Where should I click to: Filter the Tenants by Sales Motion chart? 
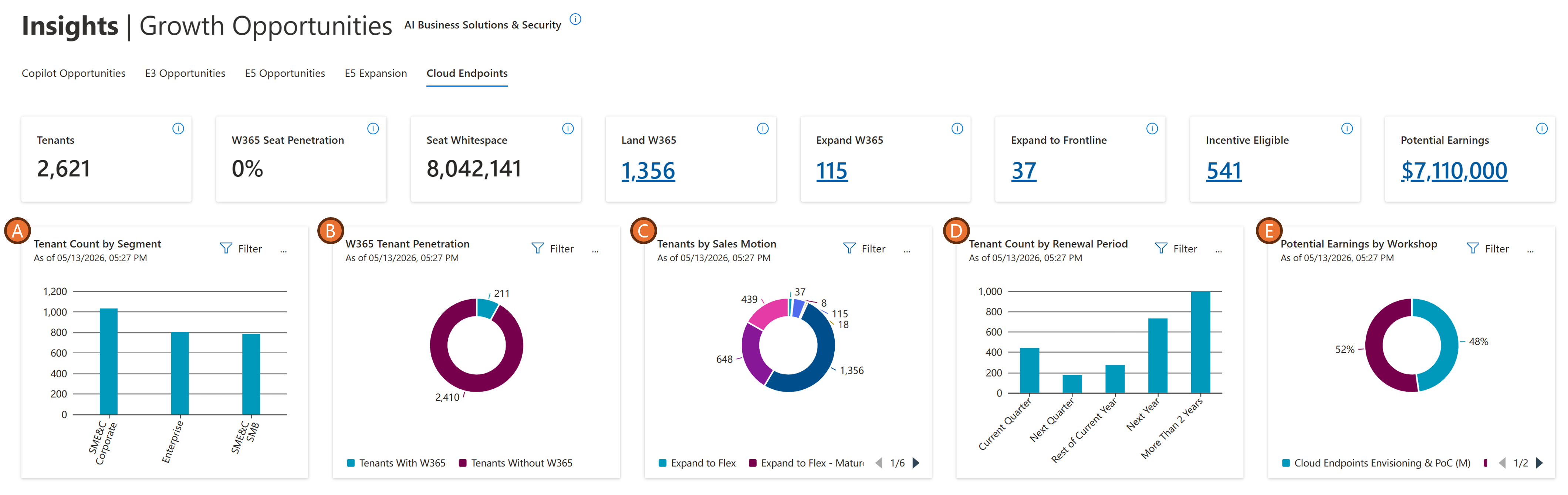click(x=864, y=248)
